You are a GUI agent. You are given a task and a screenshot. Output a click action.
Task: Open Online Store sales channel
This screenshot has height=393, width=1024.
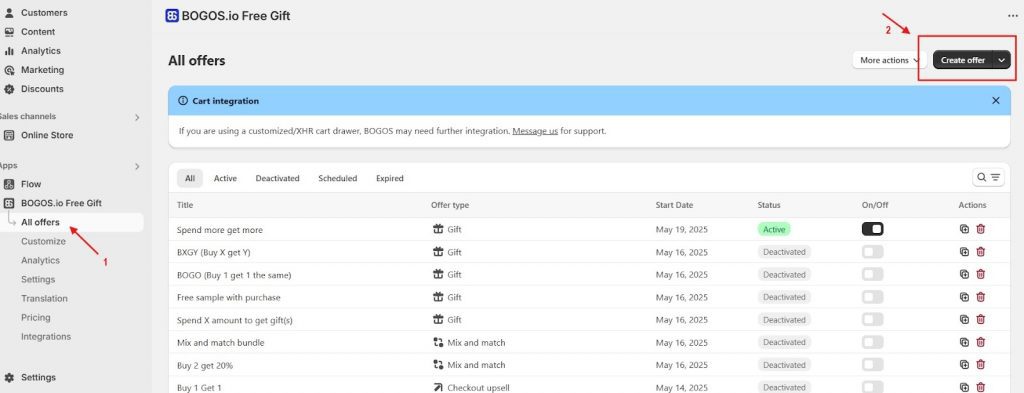(x=46, y=135)
